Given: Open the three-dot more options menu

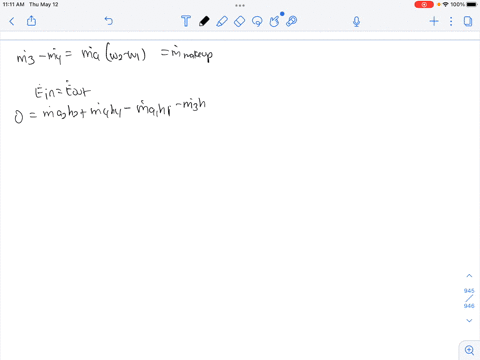Looking at the screenshot, I should coord(451,21).
